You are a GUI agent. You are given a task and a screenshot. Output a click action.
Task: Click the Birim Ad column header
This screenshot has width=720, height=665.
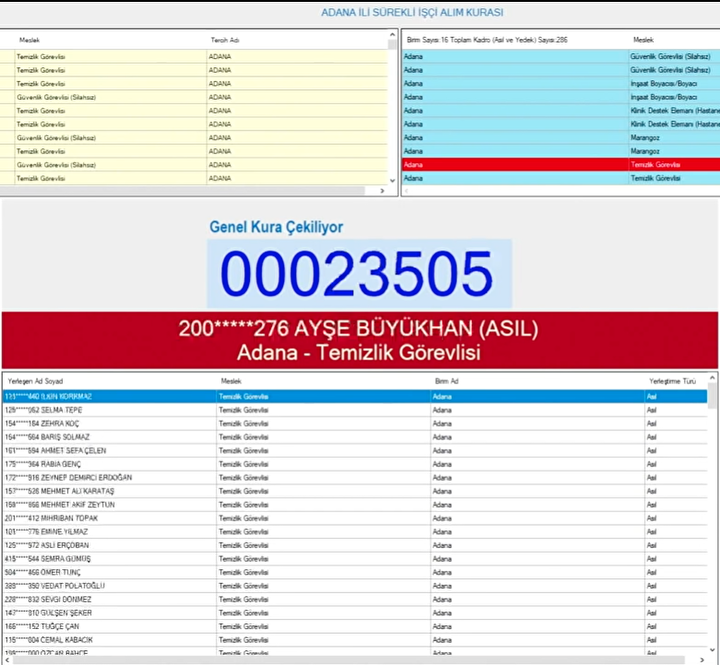[446, 381]
